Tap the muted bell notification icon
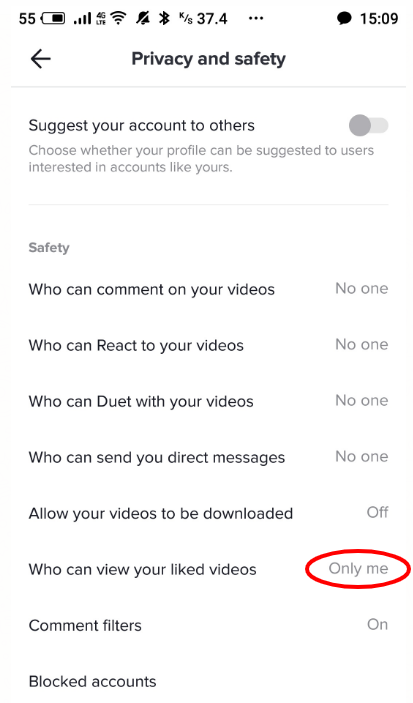Viewport: 413px width, 703px height. (144, 18)
